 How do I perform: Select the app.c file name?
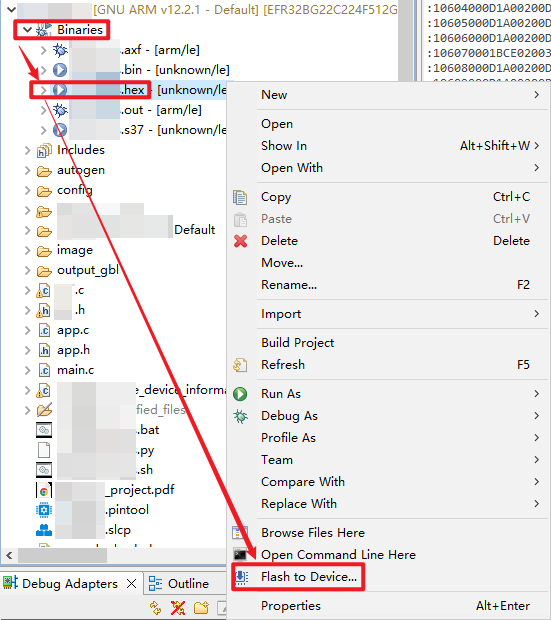pos(73,330)
